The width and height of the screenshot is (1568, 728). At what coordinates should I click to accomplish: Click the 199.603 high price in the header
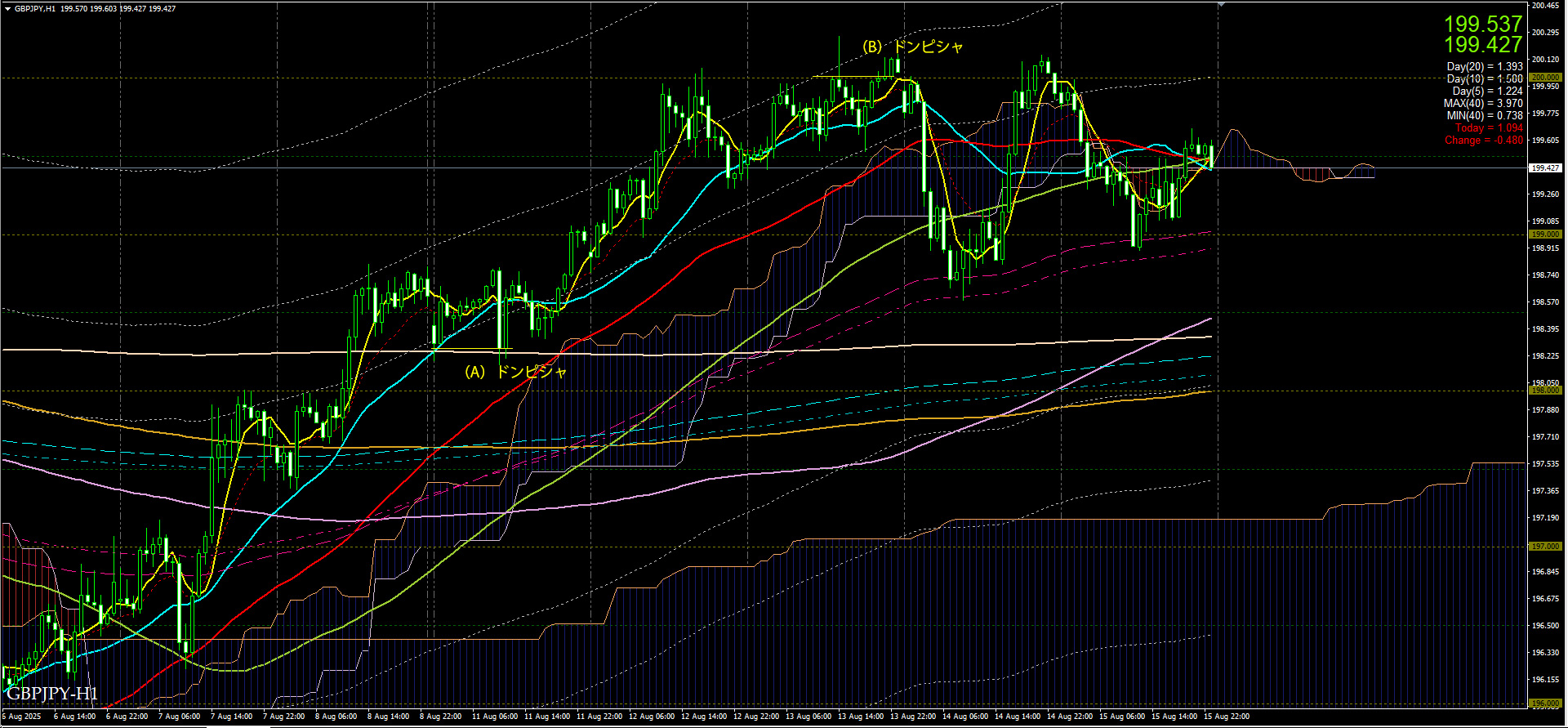103,8
